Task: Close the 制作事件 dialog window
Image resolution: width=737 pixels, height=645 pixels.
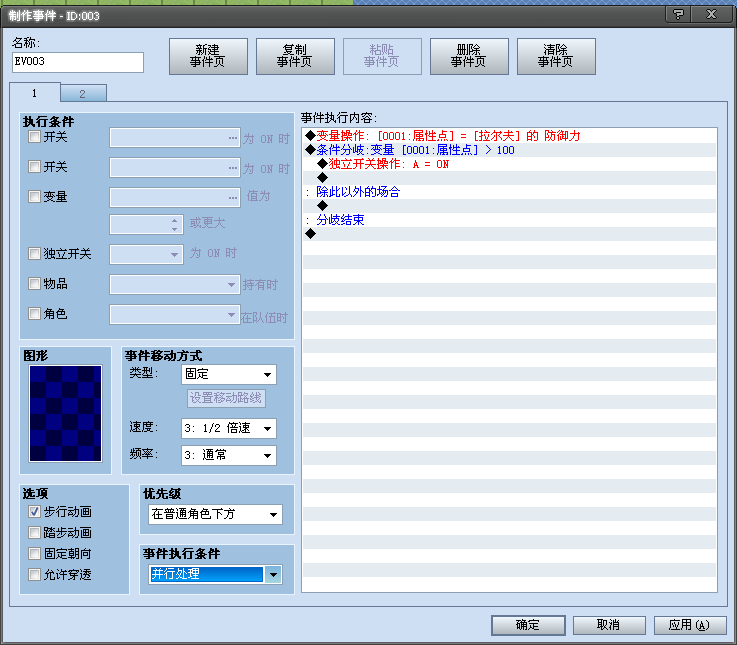Action: 712,14
